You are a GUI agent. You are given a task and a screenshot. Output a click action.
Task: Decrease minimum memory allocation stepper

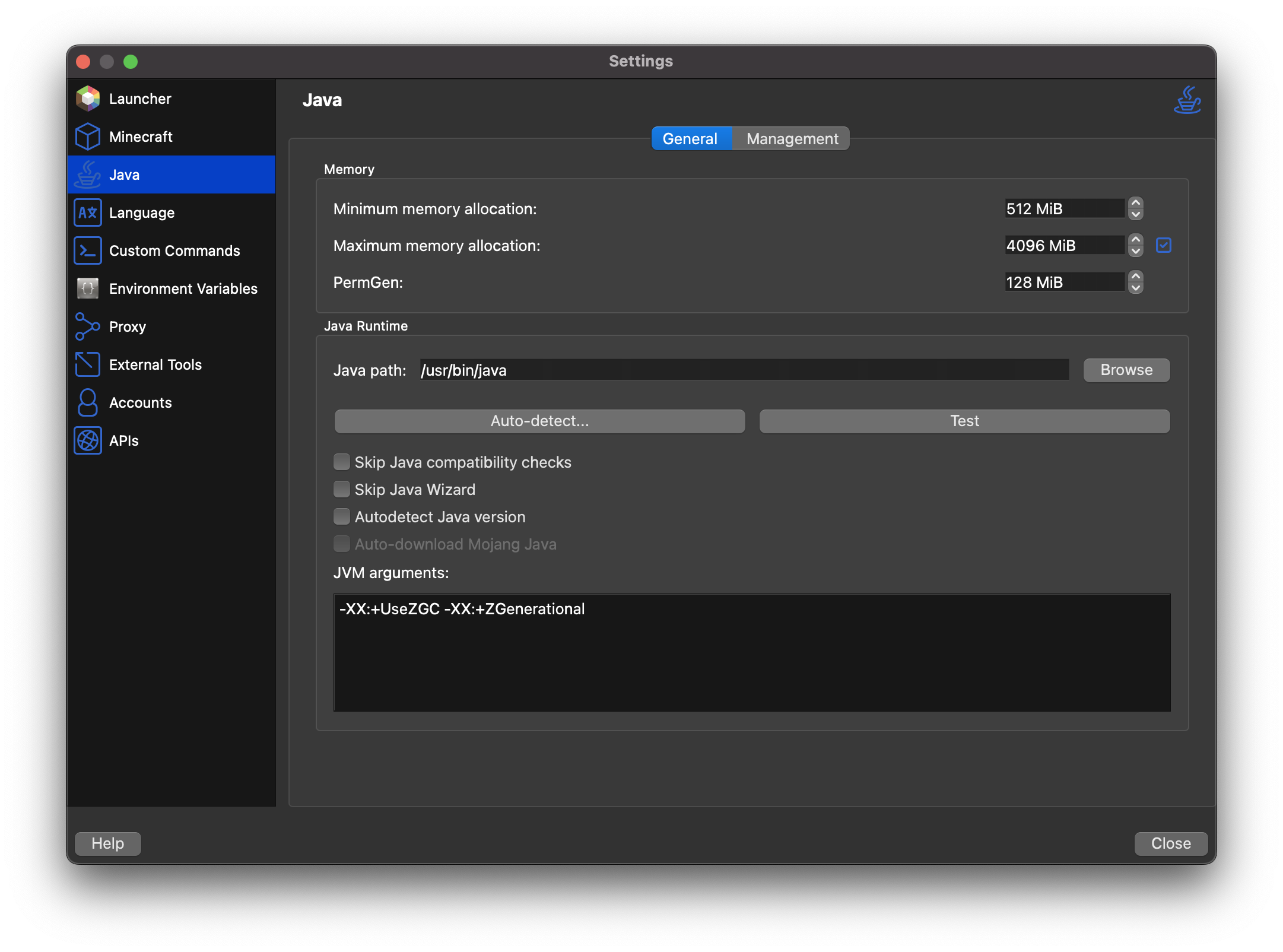click(1136, 215)
